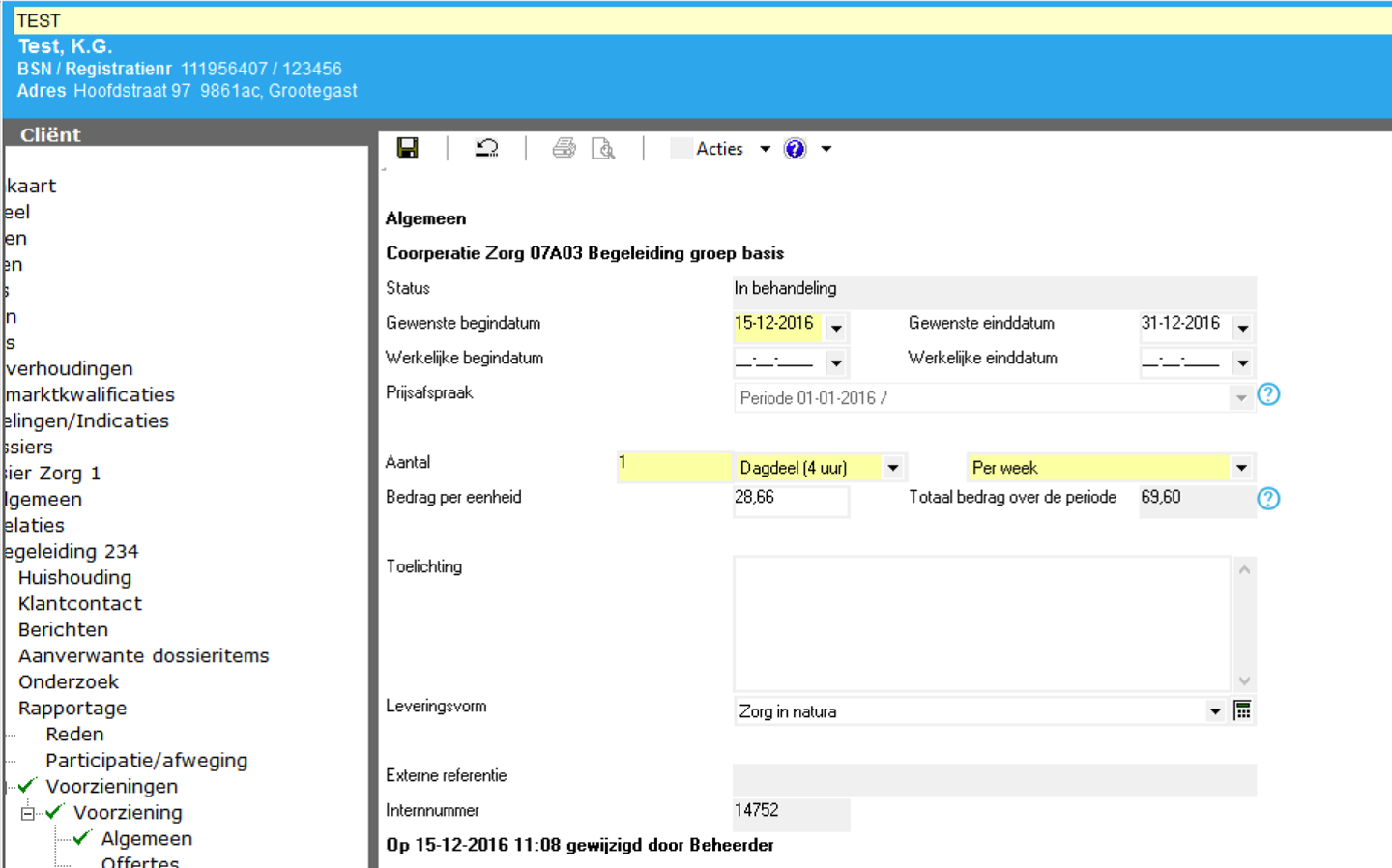
Task: Expand the Per week frequency dropdown
Action: [1241, 468]
